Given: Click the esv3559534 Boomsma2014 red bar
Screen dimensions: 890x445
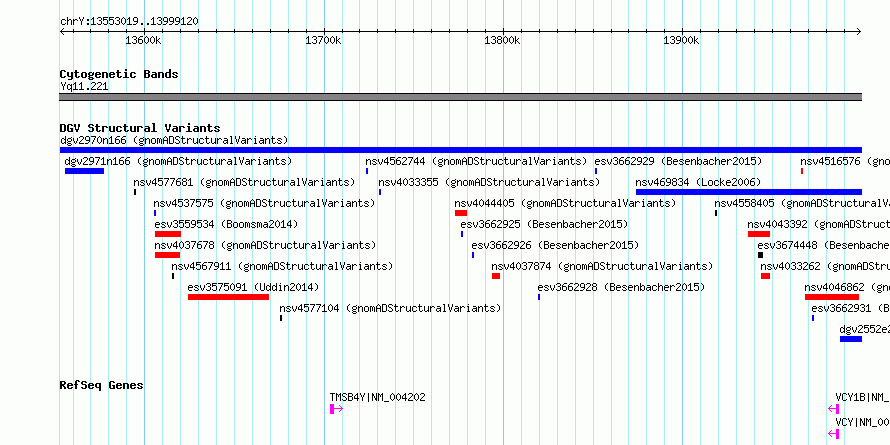Looking at the screenshot, I should tap(168, 234).
